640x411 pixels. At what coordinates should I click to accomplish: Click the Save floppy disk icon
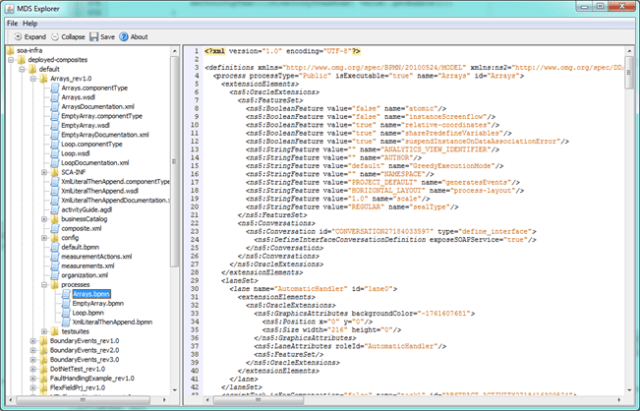94,37
